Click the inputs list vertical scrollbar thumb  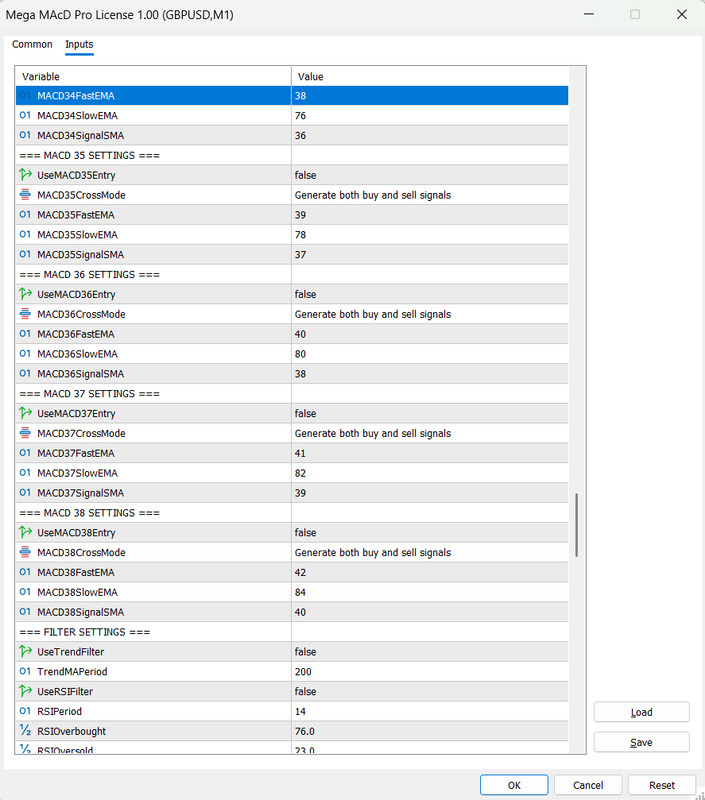coord(577,524)
